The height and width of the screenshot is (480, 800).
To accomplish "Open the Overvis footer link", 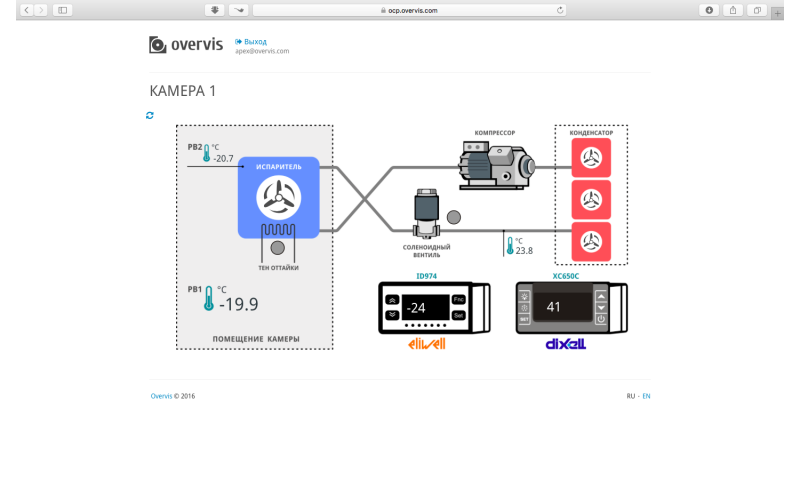I will click(x=161, y=396).
